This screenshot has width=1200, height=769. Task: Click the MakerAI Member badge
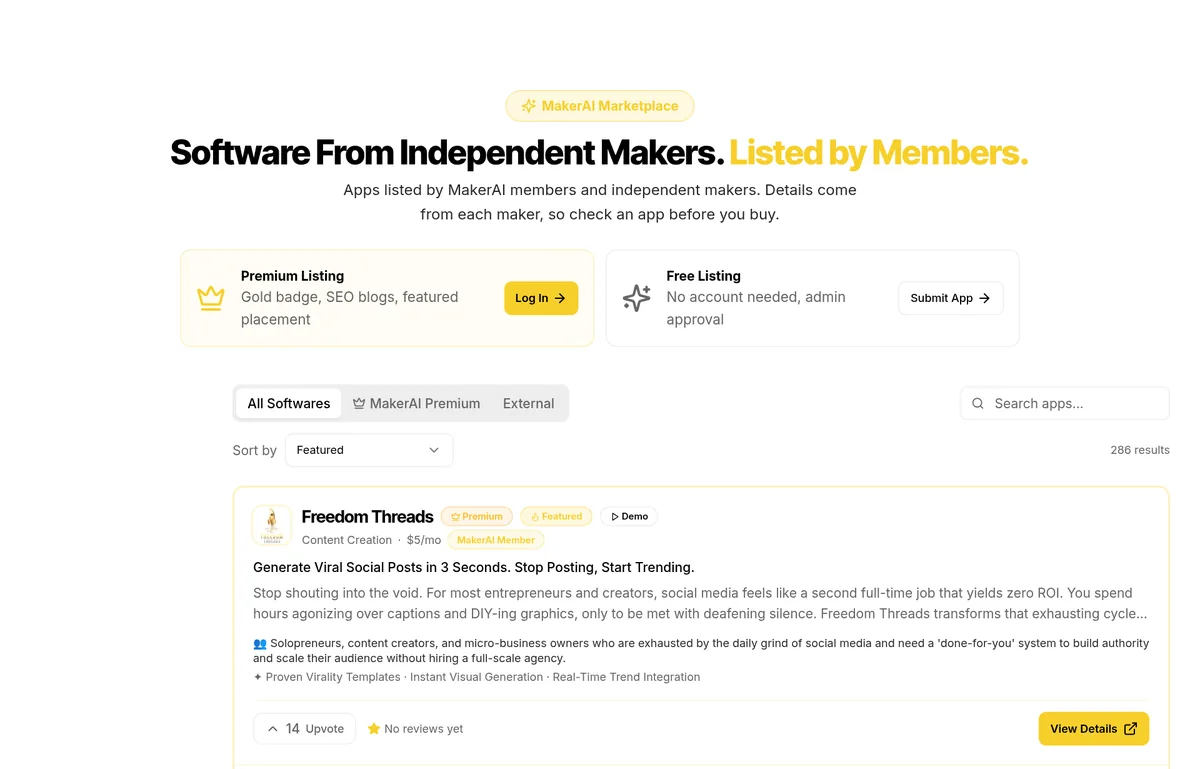[496, 540]
